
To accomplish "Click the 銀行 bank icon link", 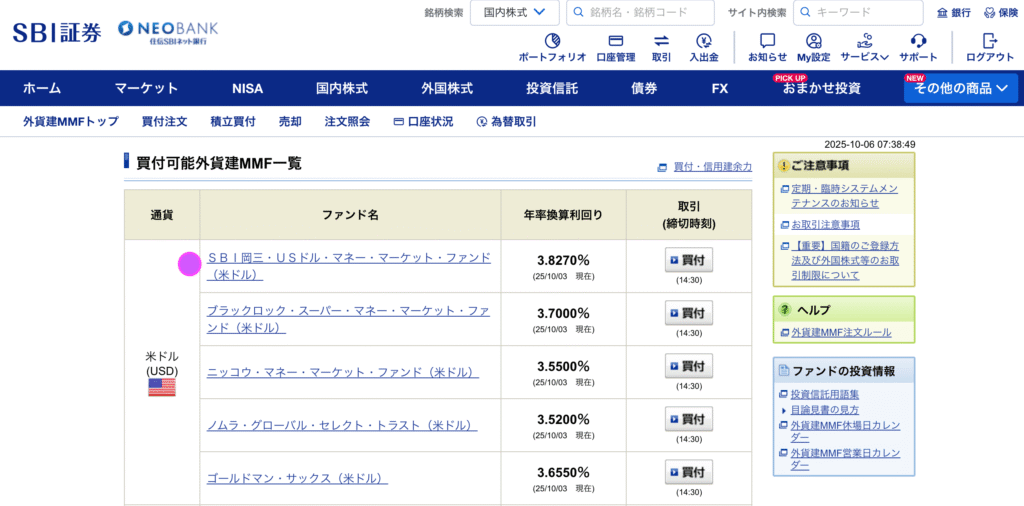I will 953,13.
